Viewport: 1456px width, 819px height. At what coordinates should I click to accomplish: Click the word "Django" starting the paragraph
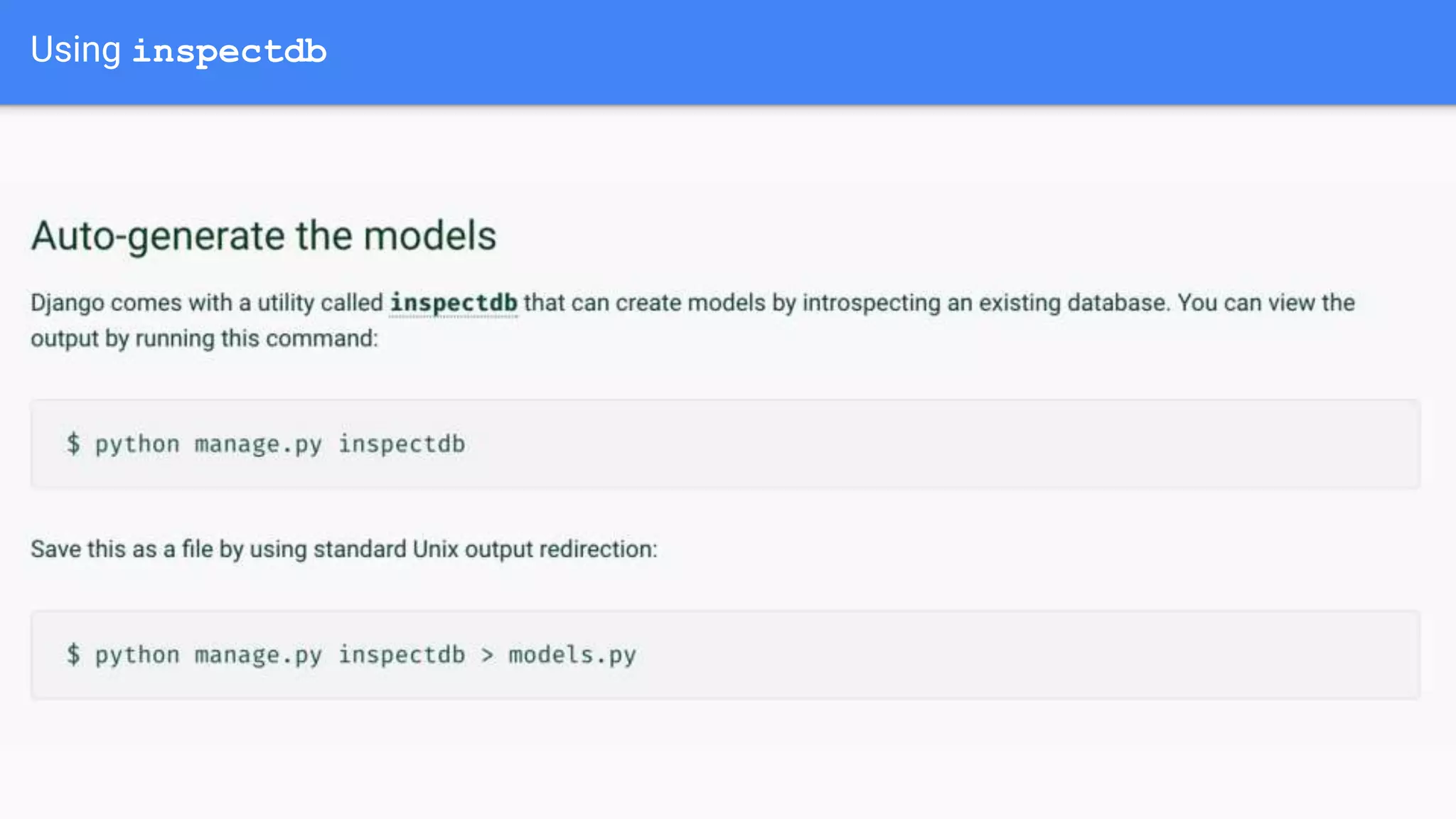click(67, 304)
